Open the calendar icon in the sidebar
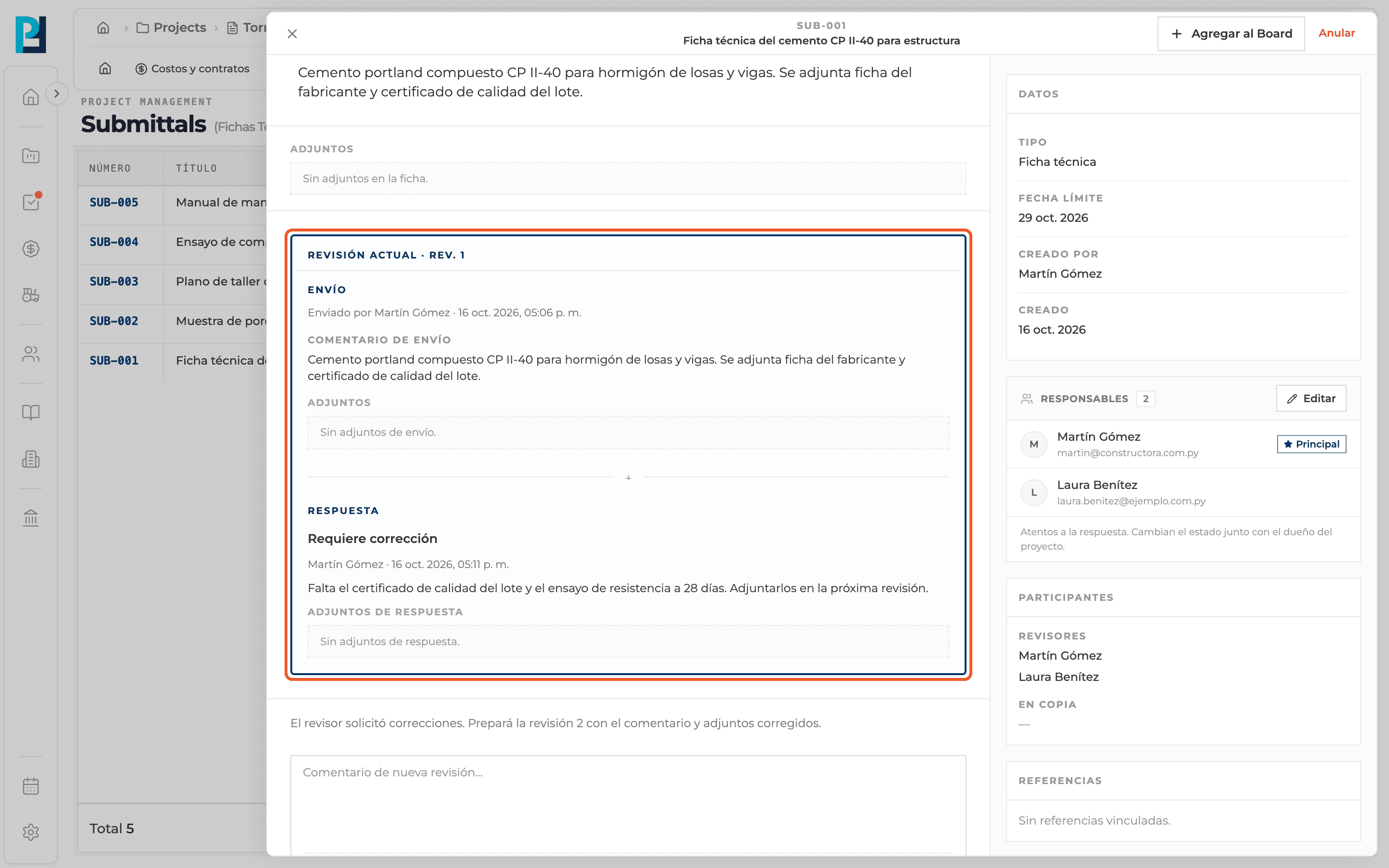1389x868 pixels. point(30,786)
